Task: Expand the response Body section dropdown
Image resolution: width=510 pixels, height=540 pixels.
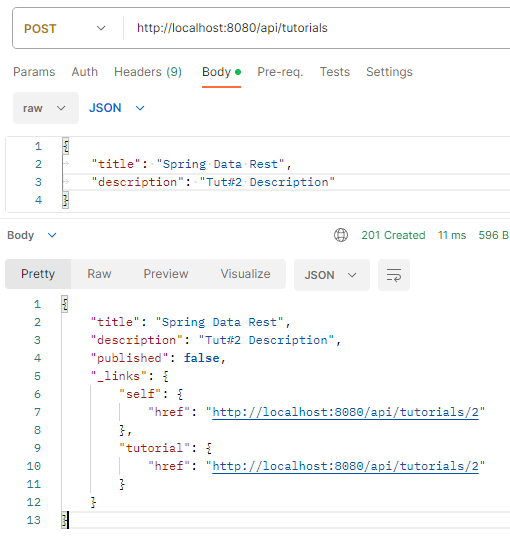Action: coord(32,235)
